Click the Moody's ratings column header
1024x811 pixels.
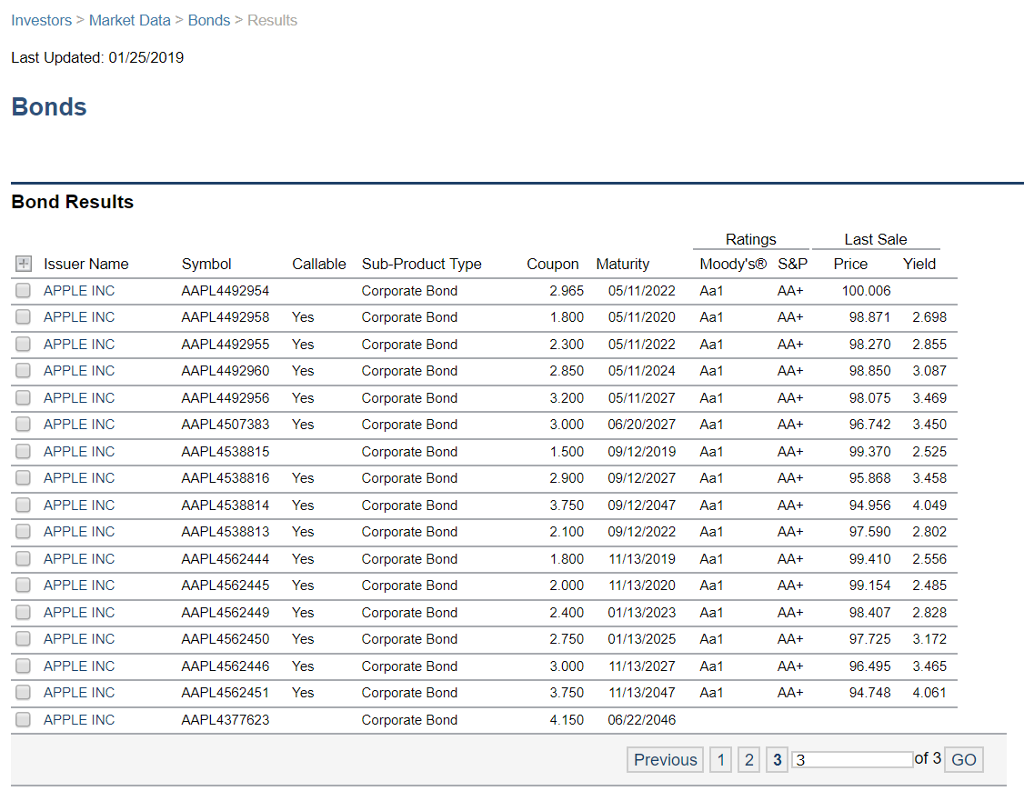733,264
